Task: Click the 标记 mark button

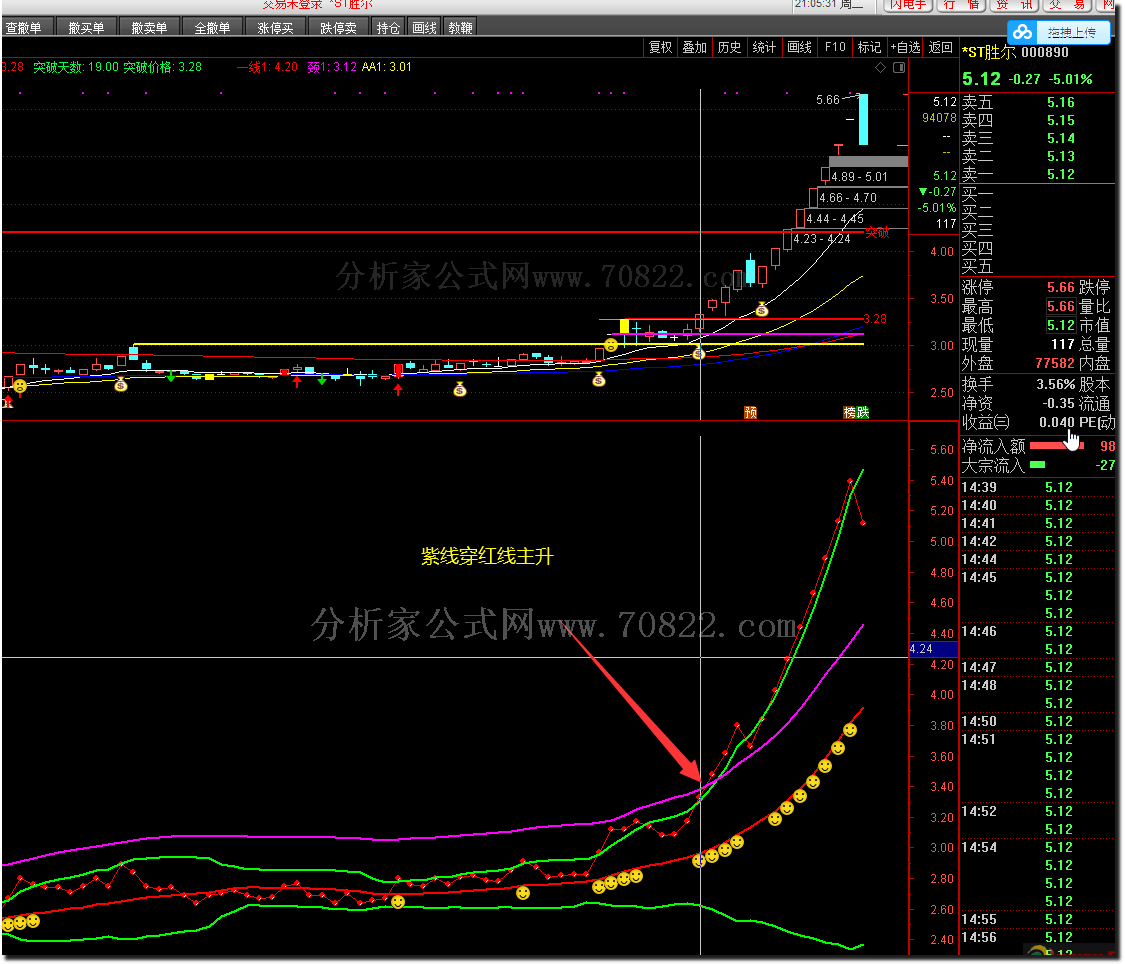Action: pyautogui.click(x=870, y=47)
